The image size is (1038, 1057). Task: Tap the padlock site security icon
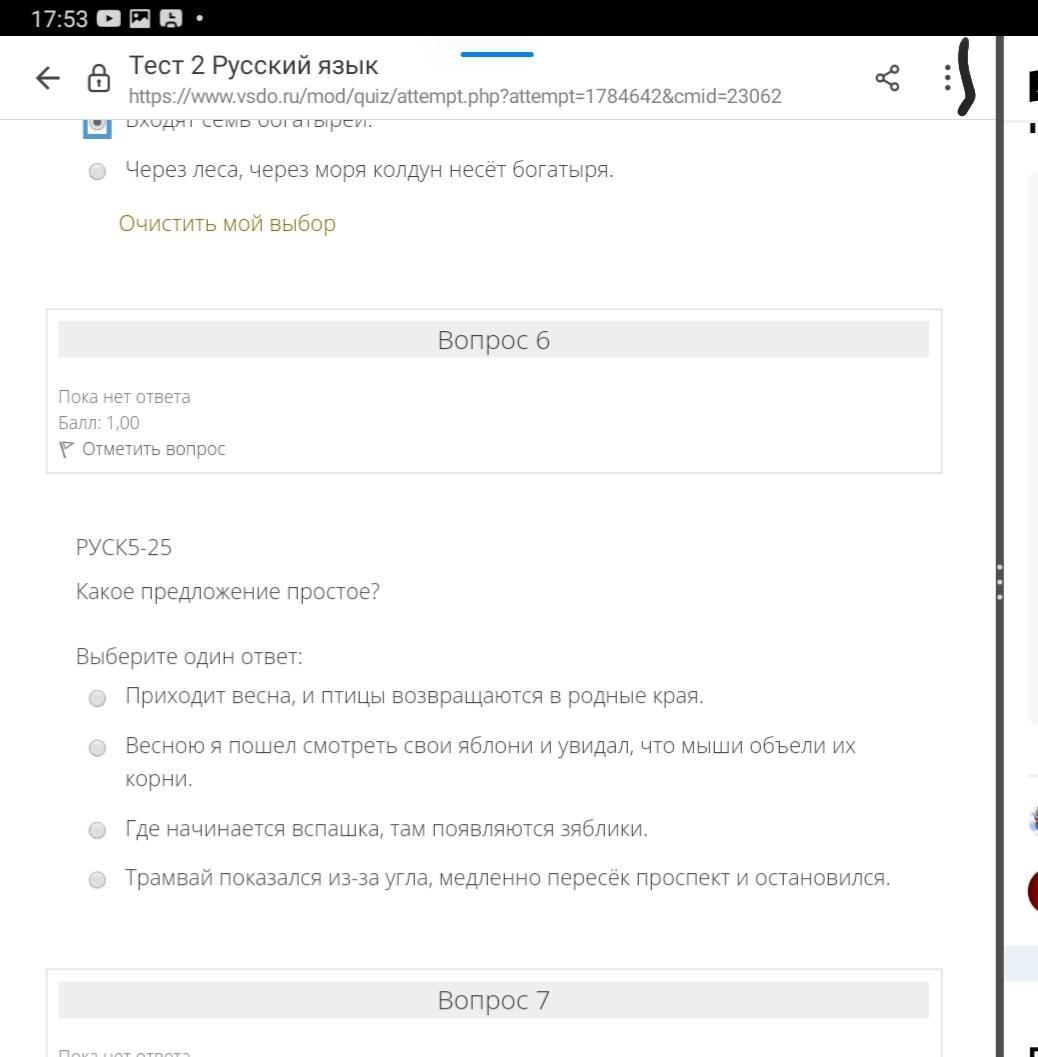click(99, 80)
